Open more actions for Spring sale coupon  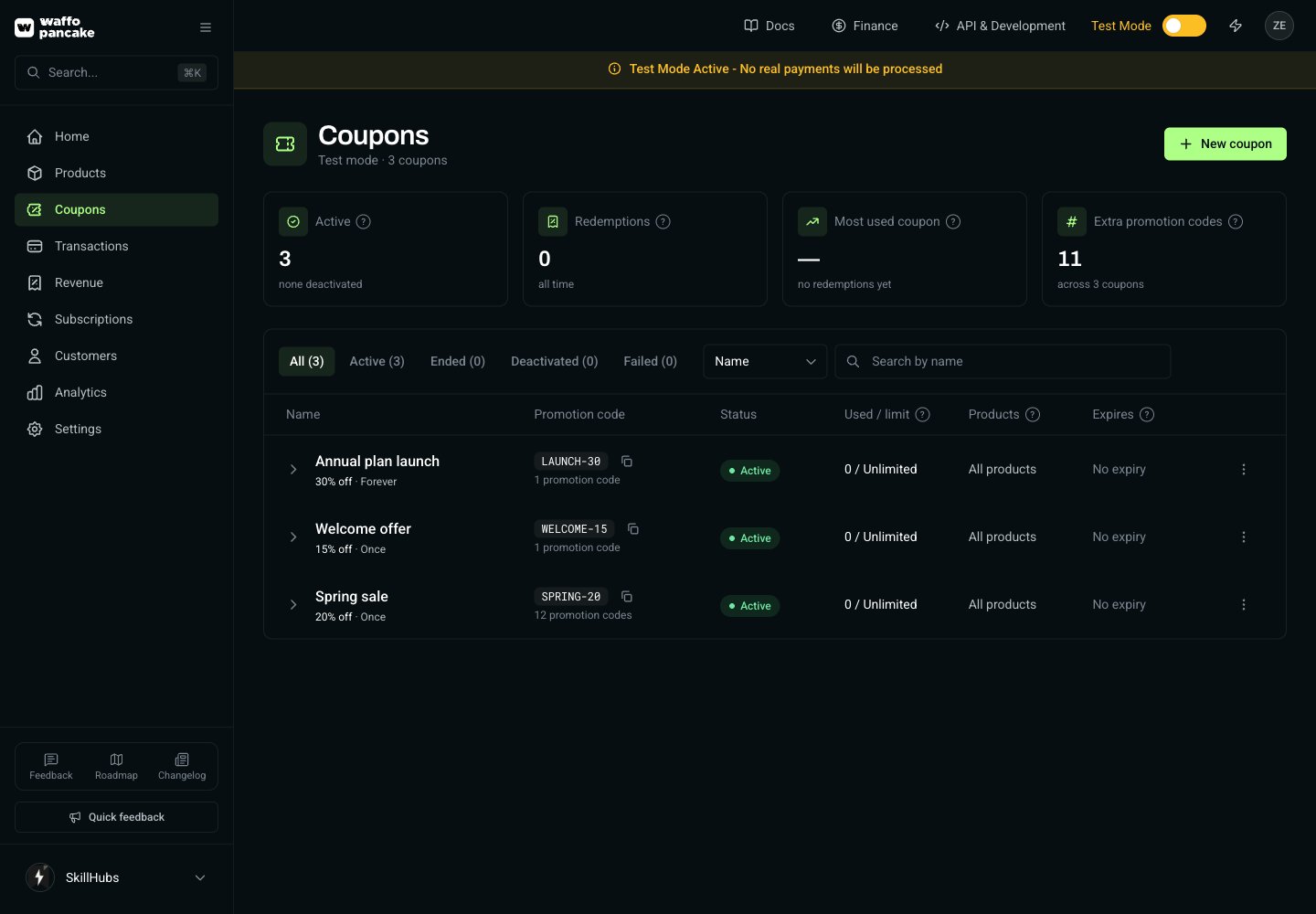(1244, 604)
